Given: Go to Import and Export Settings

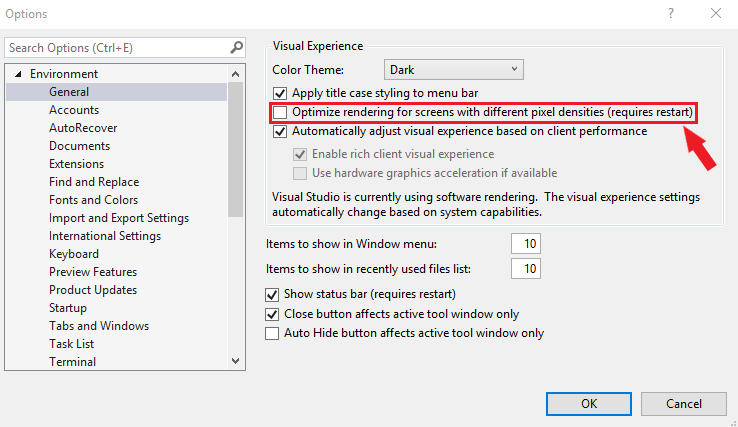Looking at the screenshot, I should 119,218.
